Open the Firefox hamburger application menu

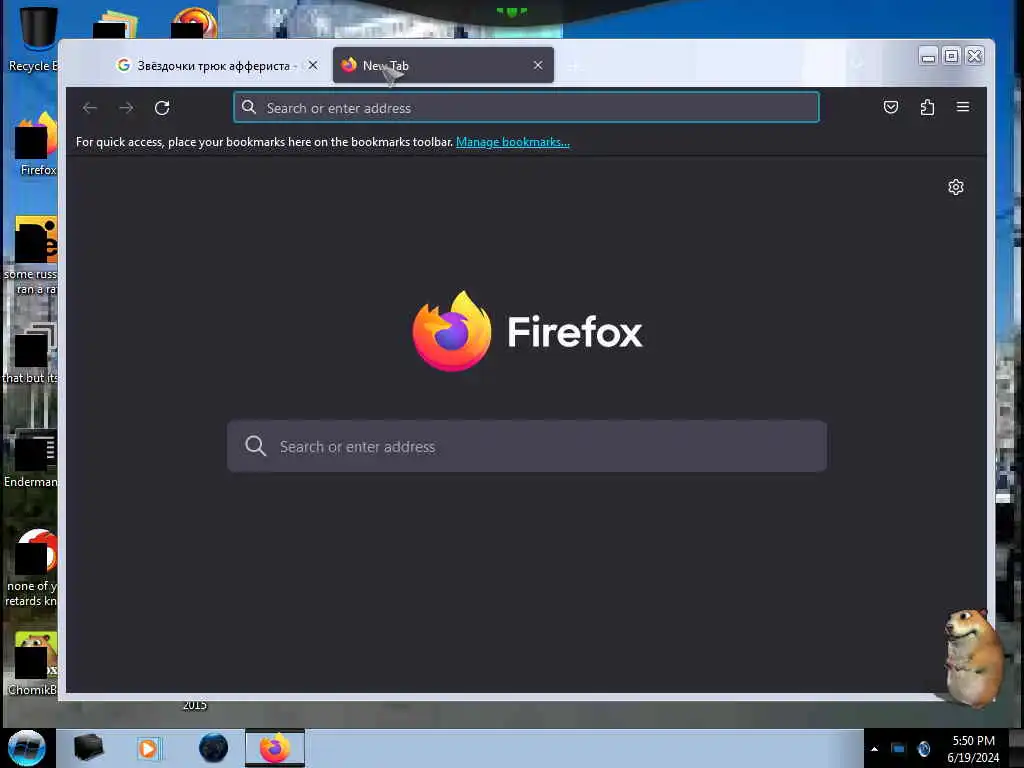[x=963, y=107]
